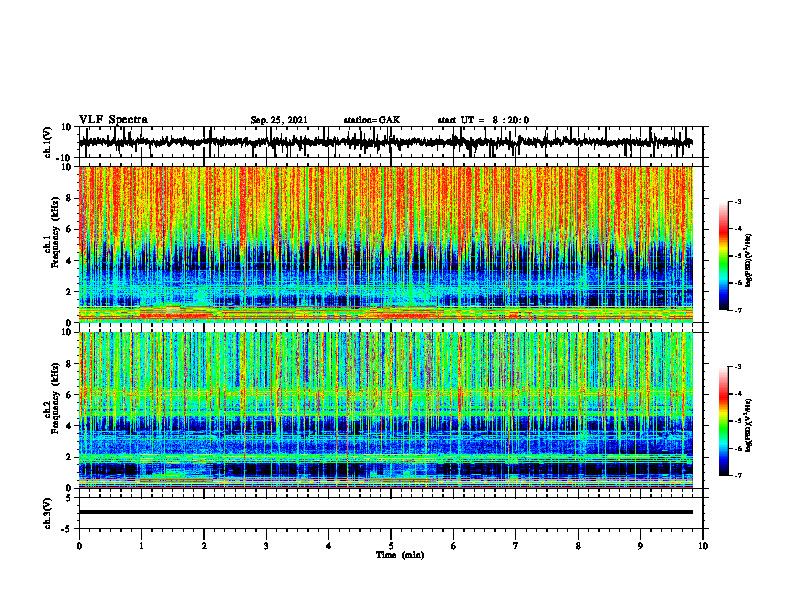This screenshot has width=792, height=612.
Task: Click the "5" tick of the ch.3(V) axis
Action: [69, 498]
